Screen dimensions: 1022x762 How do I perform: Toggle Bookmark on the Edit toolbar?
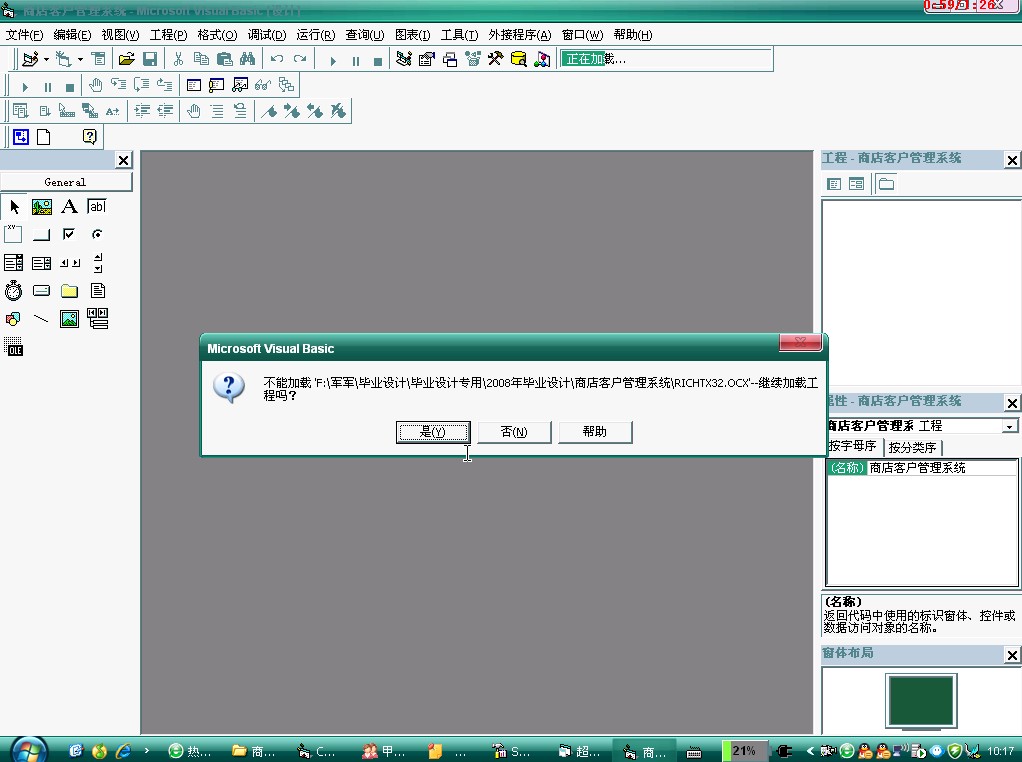(269, 111)
